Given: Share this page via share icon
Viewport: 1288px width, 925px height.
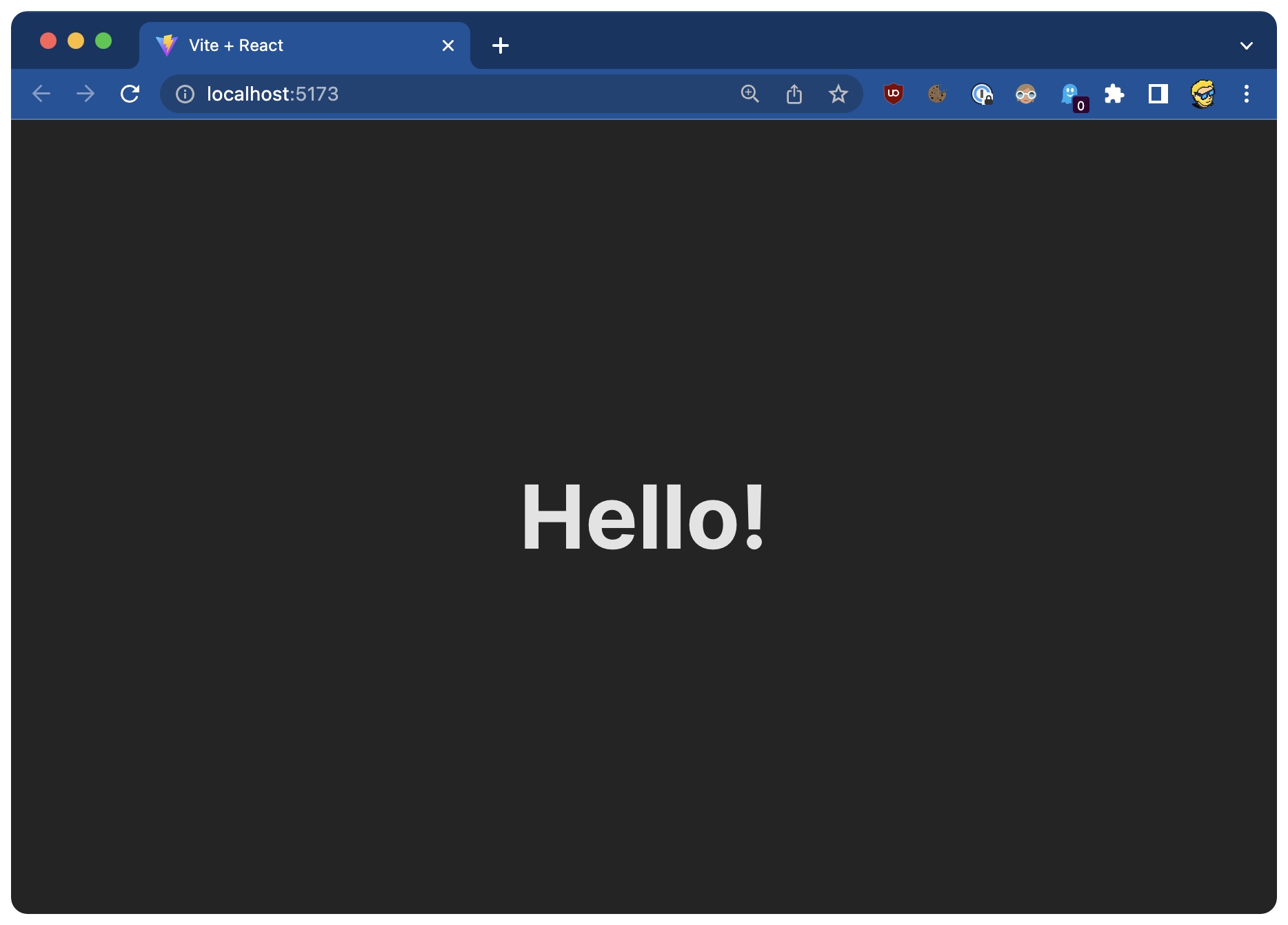Looking at the screenshot, I should pyautogui.click(x=794, y=94).
